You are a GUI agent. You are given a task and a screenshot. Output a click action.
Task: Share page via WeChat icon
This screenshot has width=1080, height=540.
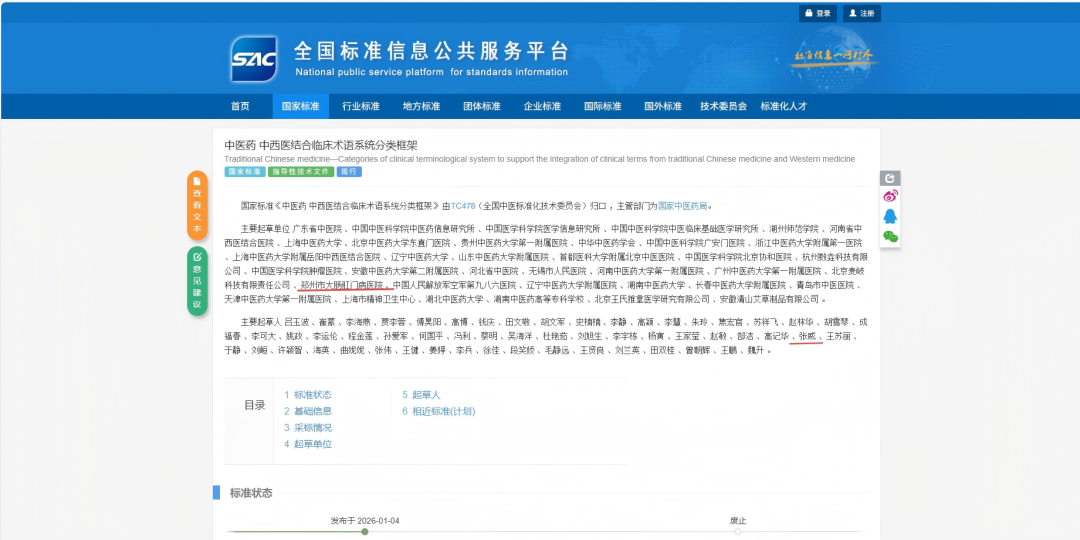(x=889, y=236)
